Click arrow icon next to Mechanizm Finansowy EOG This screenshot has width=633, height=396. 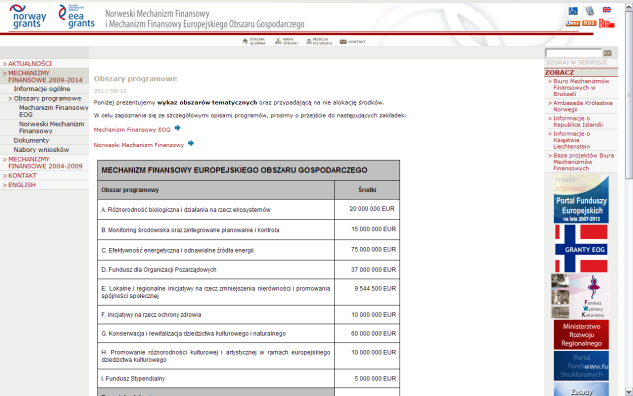pos(177,128)
